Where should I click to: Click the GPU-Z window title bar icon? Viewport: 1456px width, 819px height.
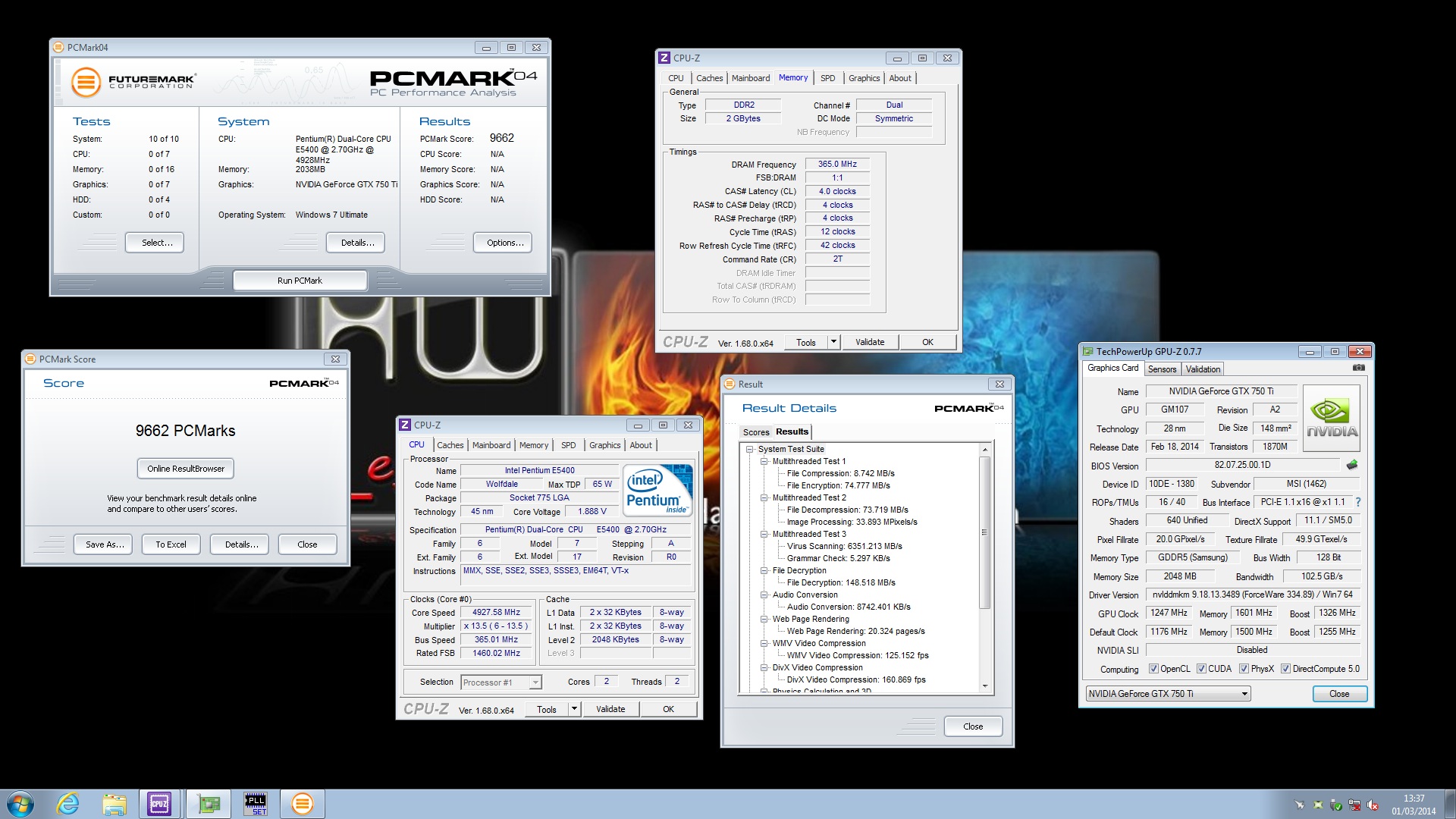(x=1088, y=351)
